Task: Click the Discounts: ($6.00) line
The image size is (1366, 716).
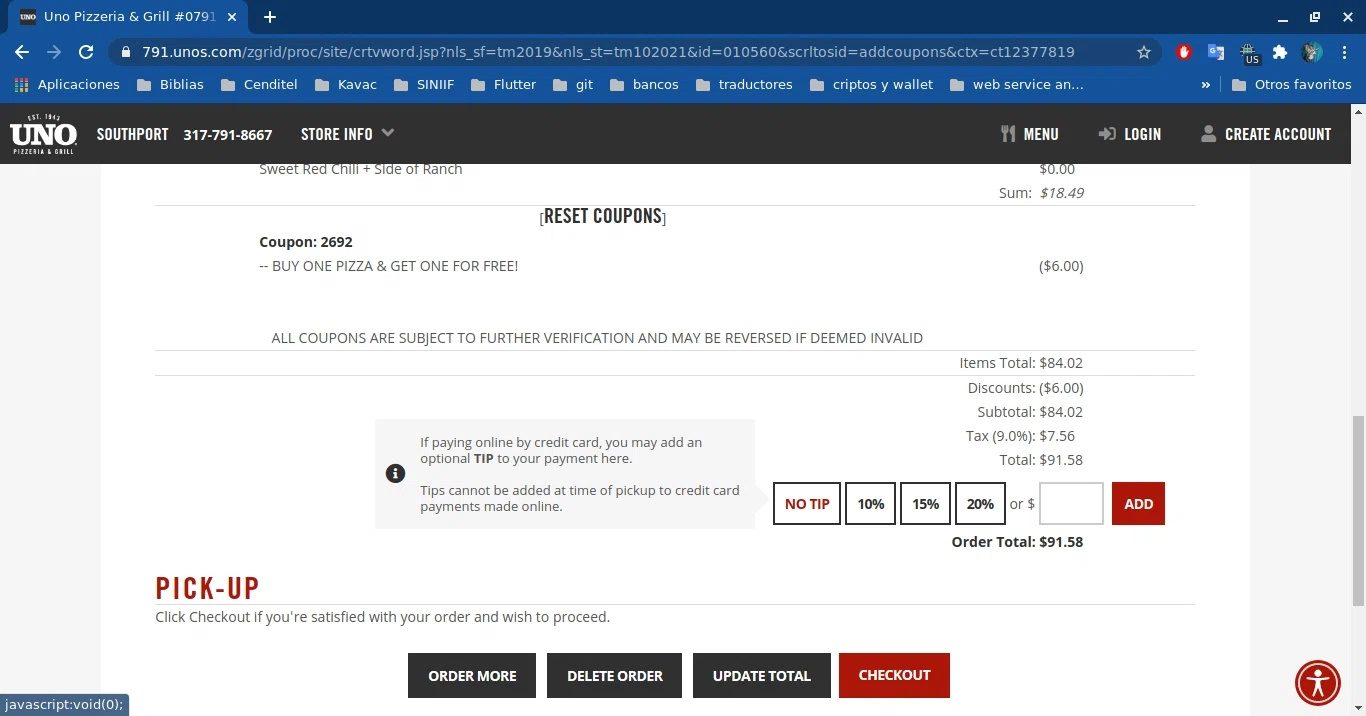Action: (1025, 388)
